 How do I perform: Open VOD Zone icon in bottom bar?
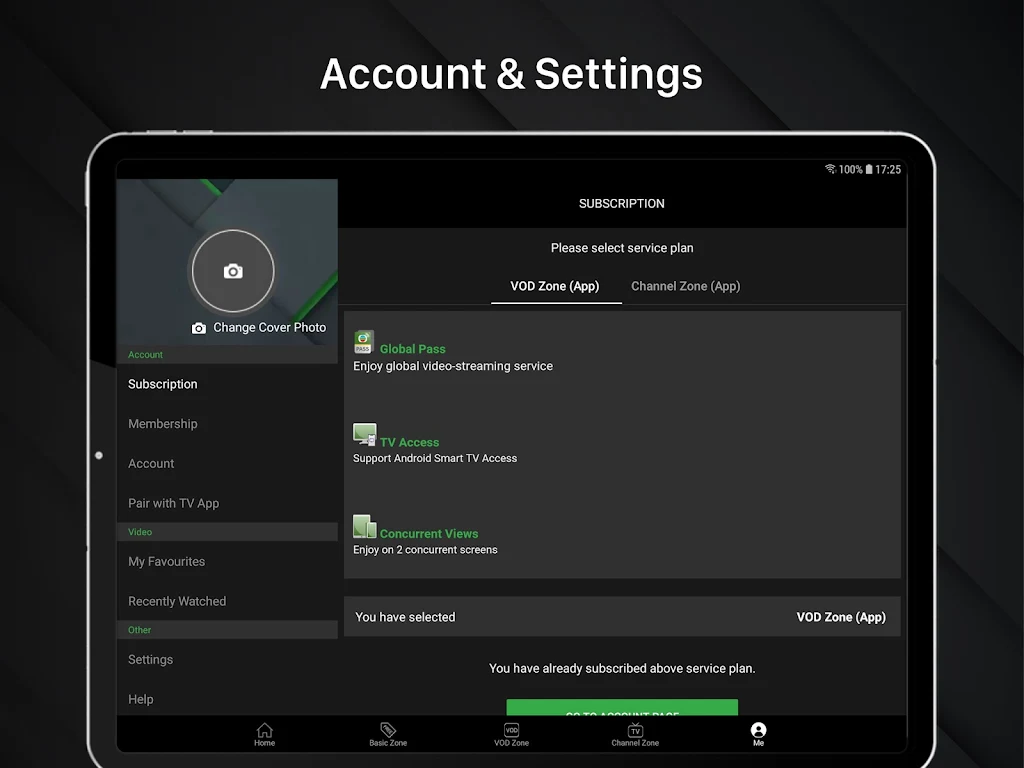point(511,731)
